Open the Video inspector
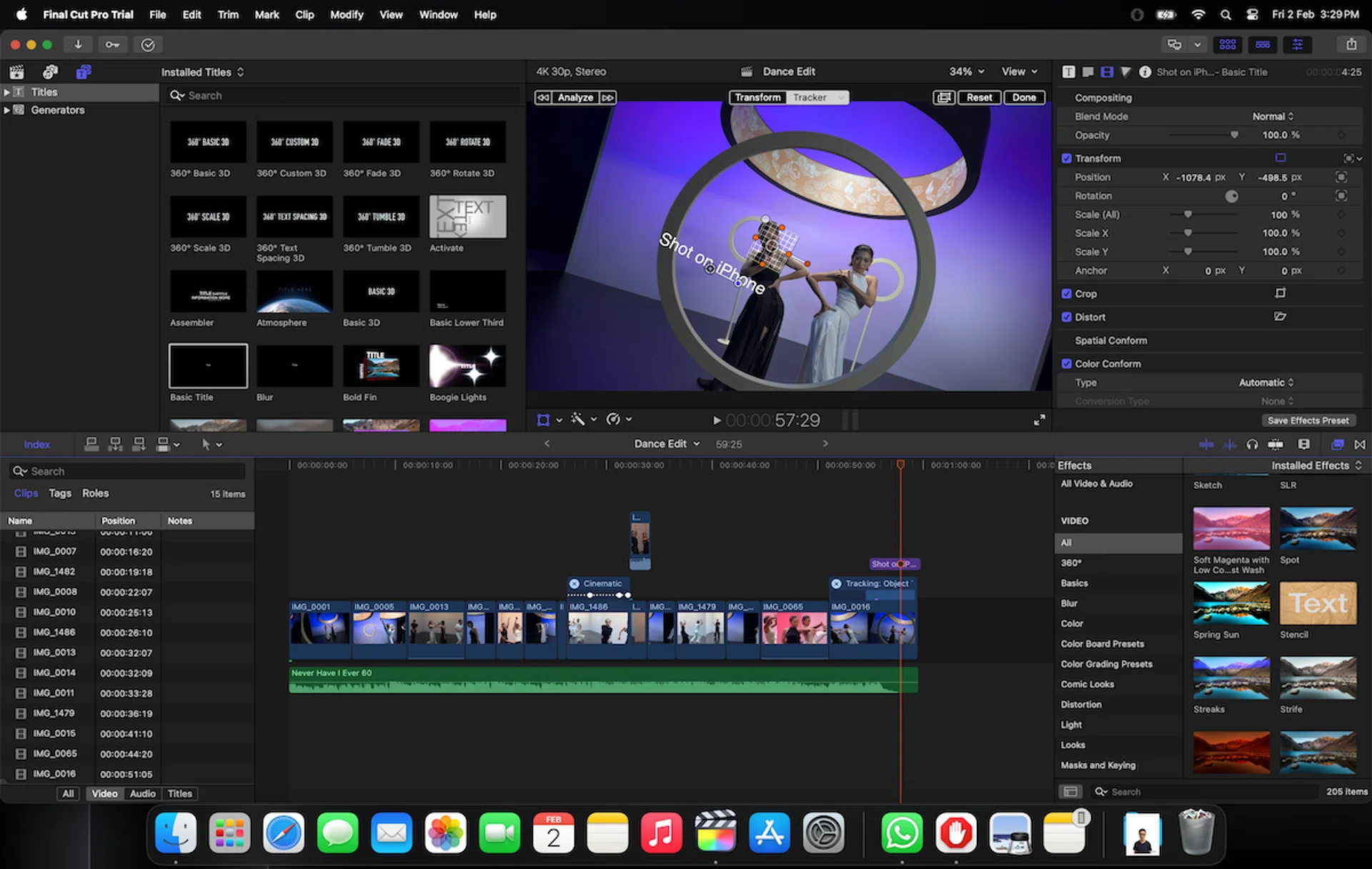This screenshot has width=1372, height=869. coord(1108,71)
